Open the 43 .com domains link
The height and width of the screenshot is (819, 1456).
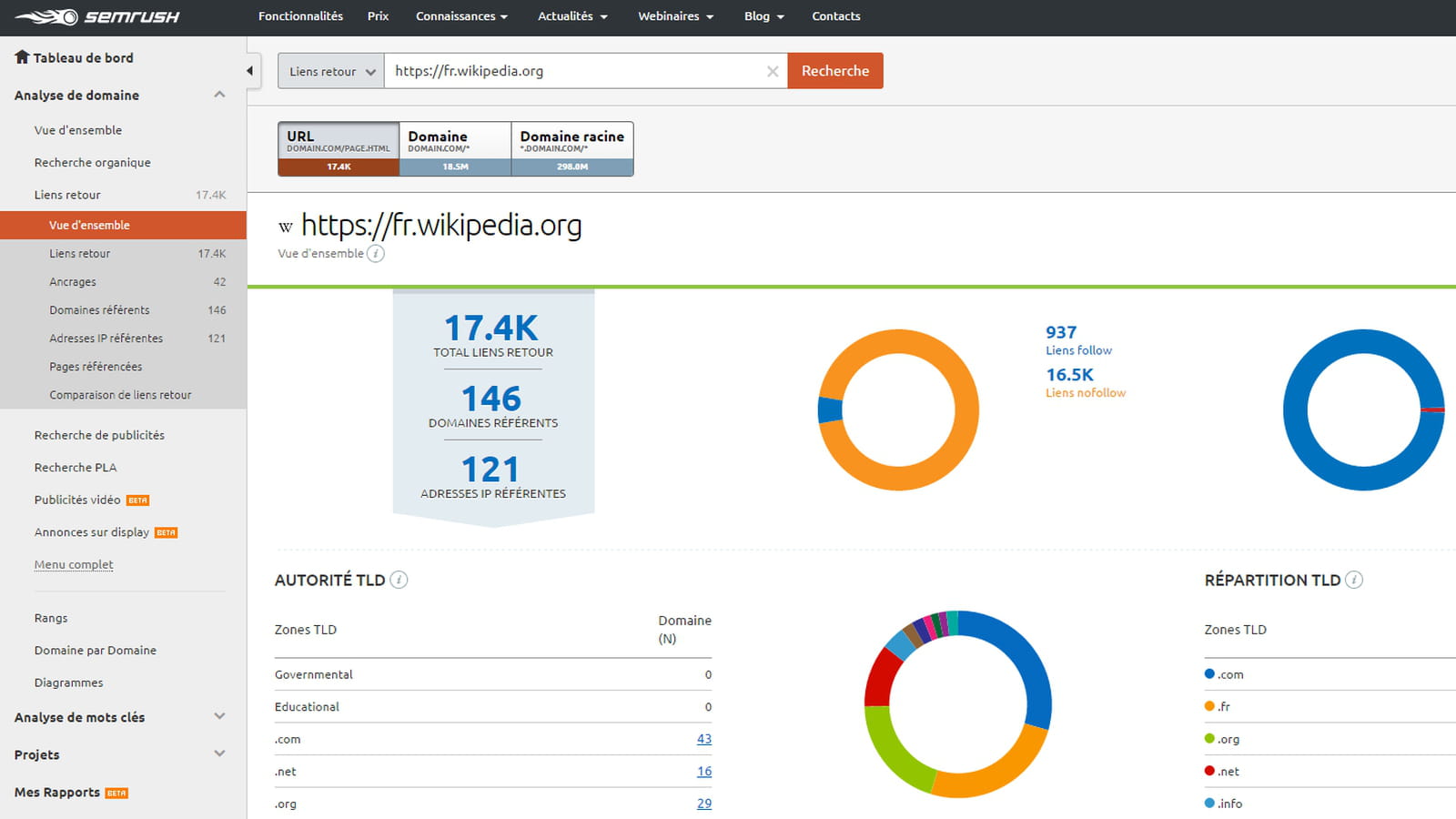704,739
